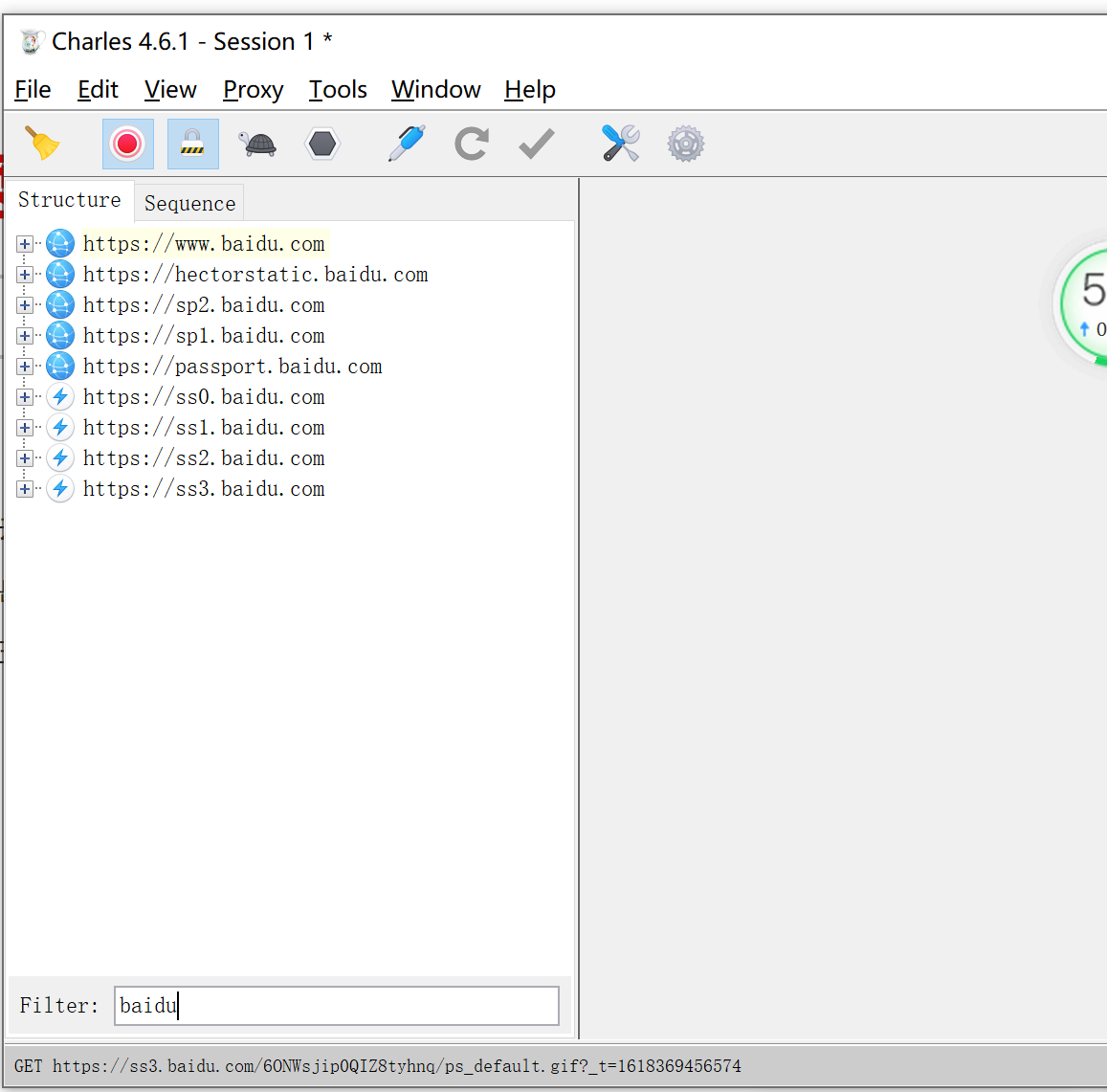
Task: Click the status bar GET request text
Action: click(378, 1066)
